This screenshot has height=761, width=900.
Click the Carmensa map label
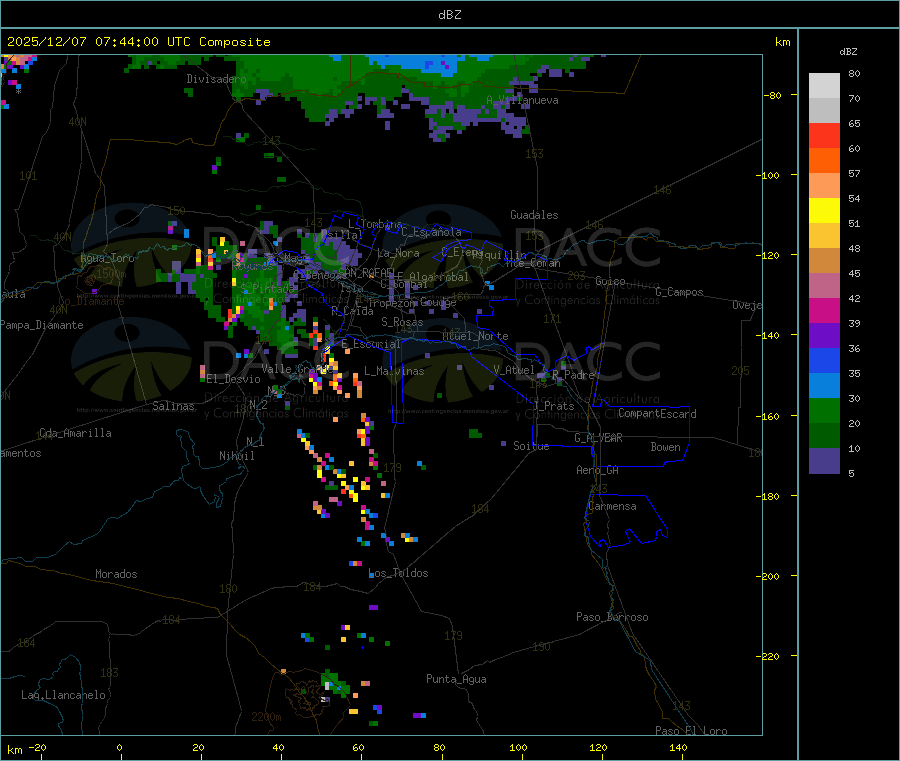click(612, 507)
